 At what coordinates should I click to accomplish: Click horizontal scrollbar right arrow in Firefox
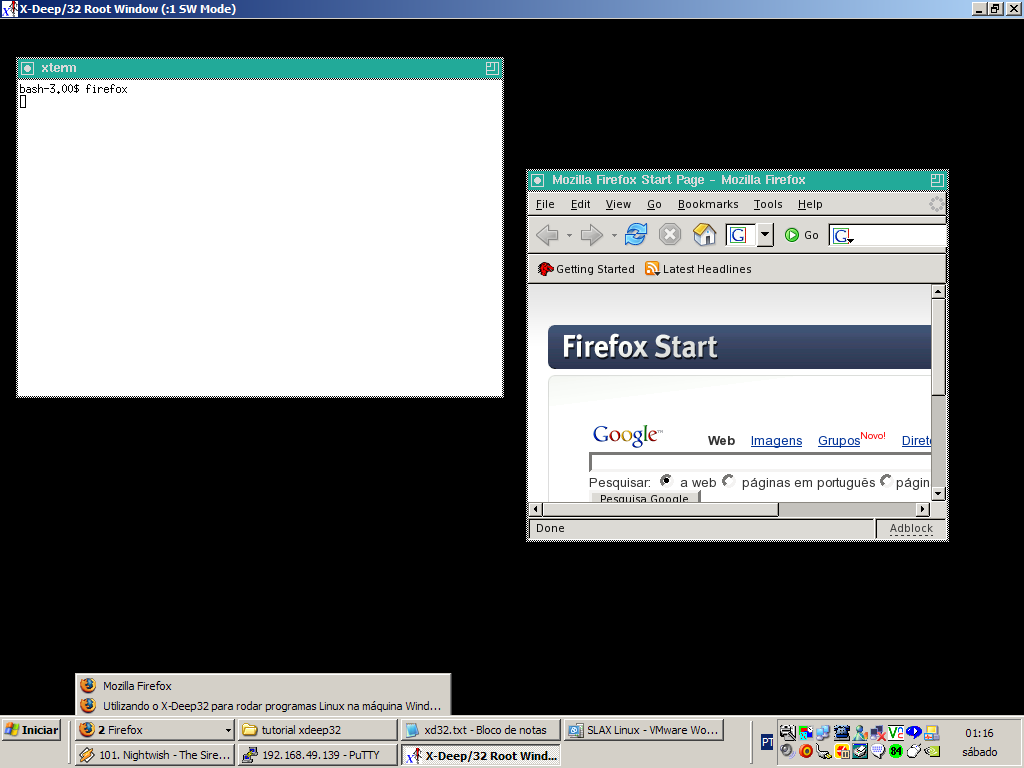[923, 509]
